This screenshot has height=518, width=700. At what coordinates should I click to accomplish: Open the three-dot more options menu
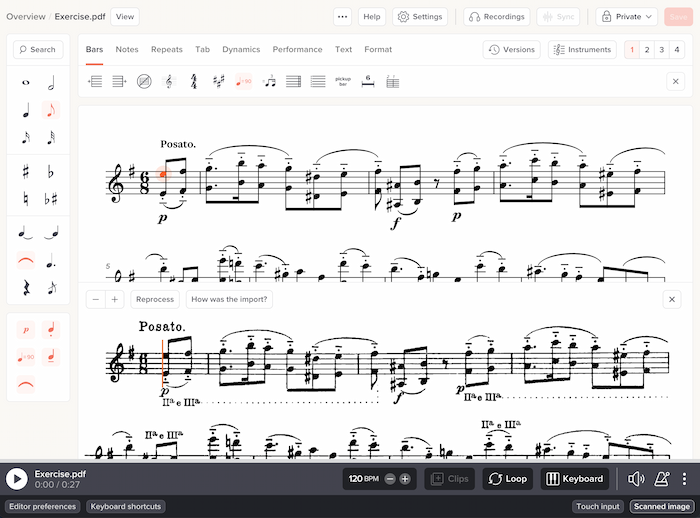tap(342, 17)
